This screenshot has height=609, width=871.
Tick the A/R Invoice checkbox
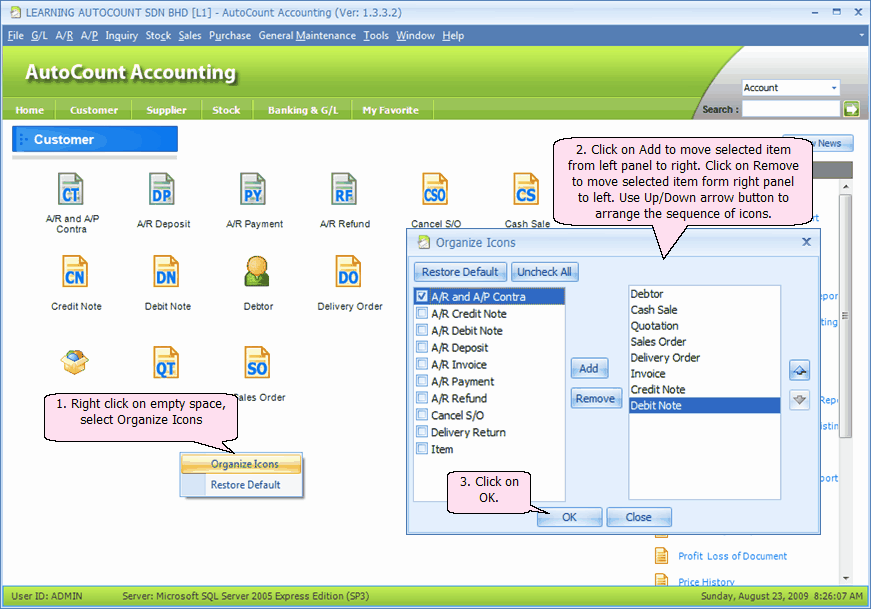coord(422,365)
